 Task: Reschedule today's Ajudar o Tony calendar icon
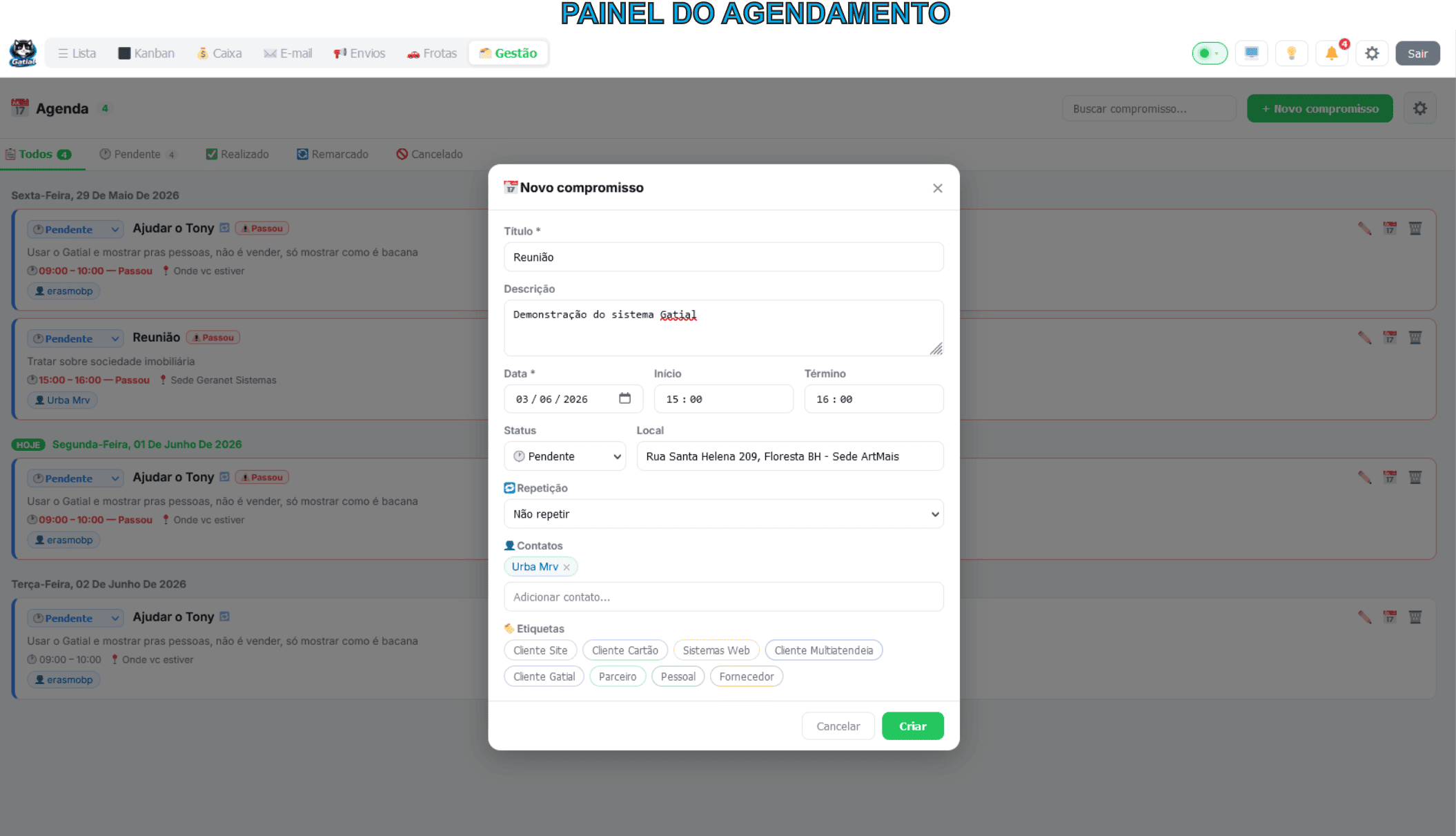coord(1390,477)
